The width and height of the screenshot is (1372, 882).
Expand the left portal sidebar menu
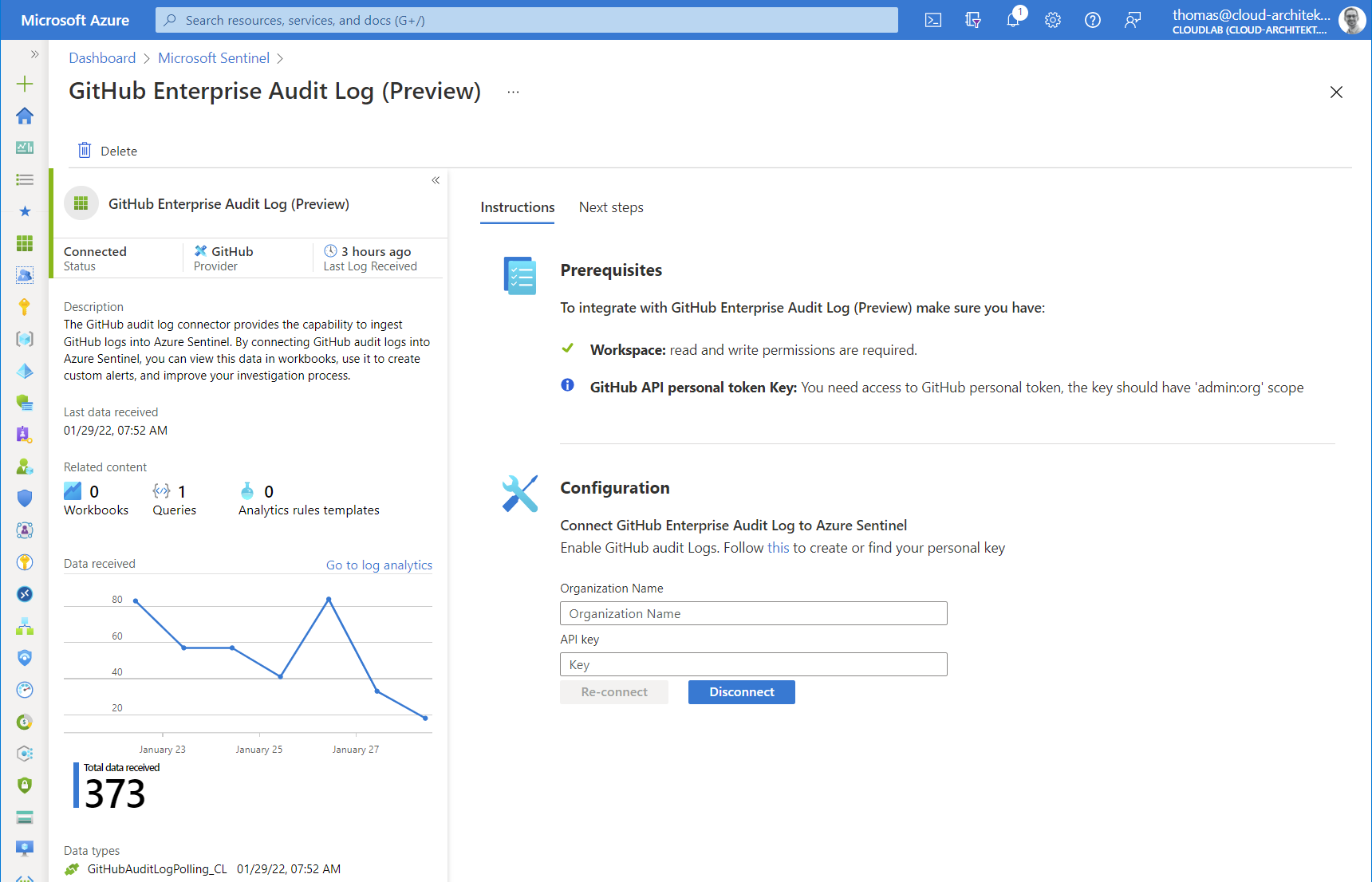click(x=34, y=54)
